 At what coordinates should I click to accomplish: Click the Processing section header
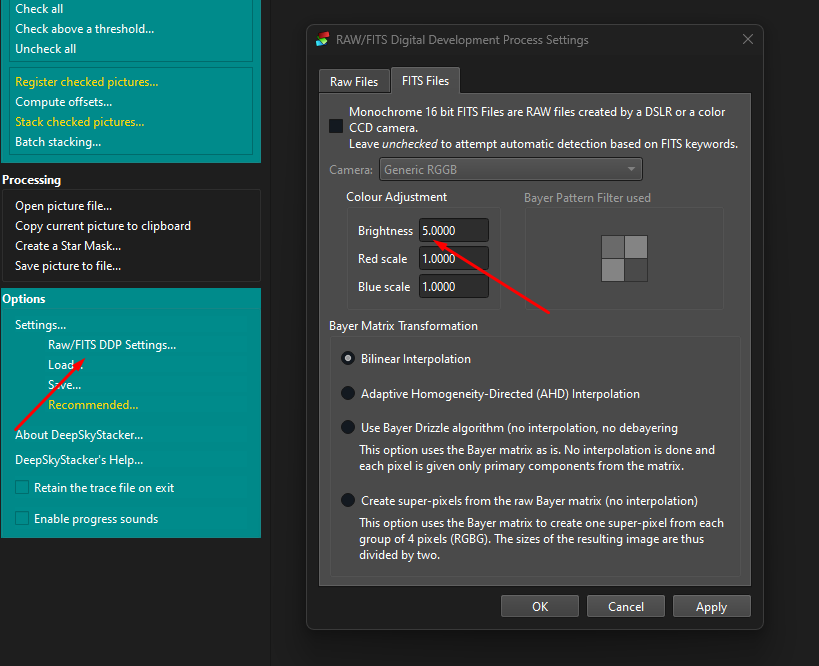pos(31,180)
